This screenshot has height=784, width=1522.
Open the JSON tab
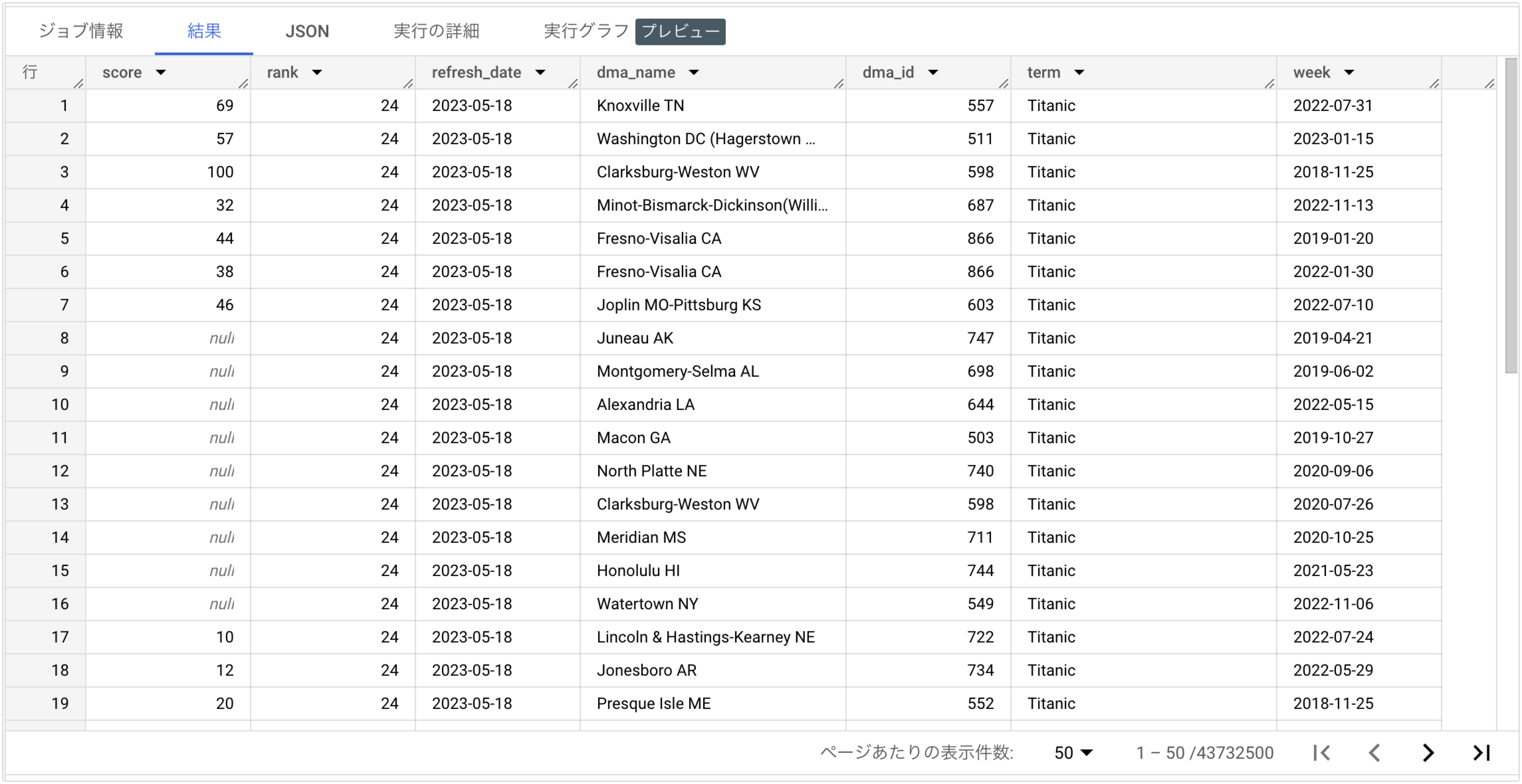[307, 31]
